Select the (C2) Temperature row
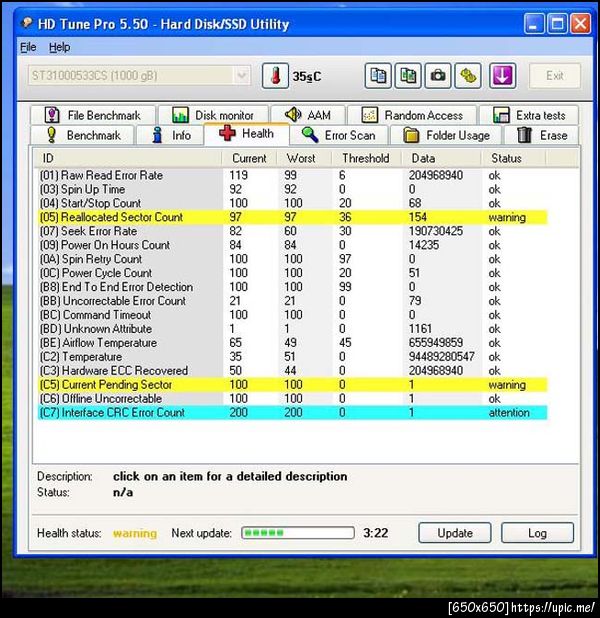The width and height of the screenshot is (600, 618). click(x=292, y=357)
